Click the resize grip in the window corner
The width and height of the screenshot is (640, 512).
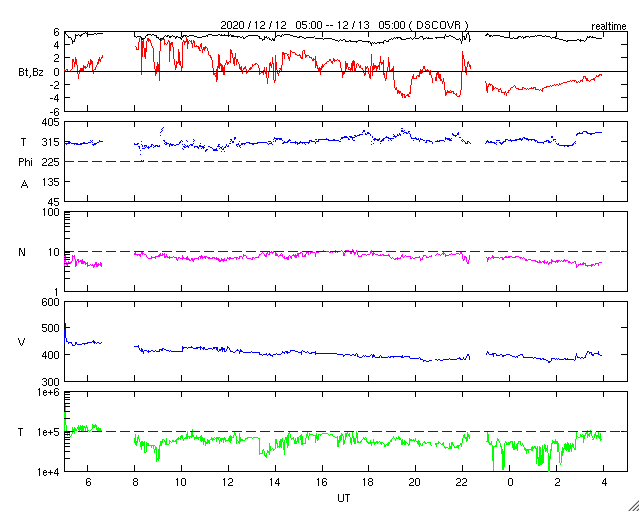[633, 505]
